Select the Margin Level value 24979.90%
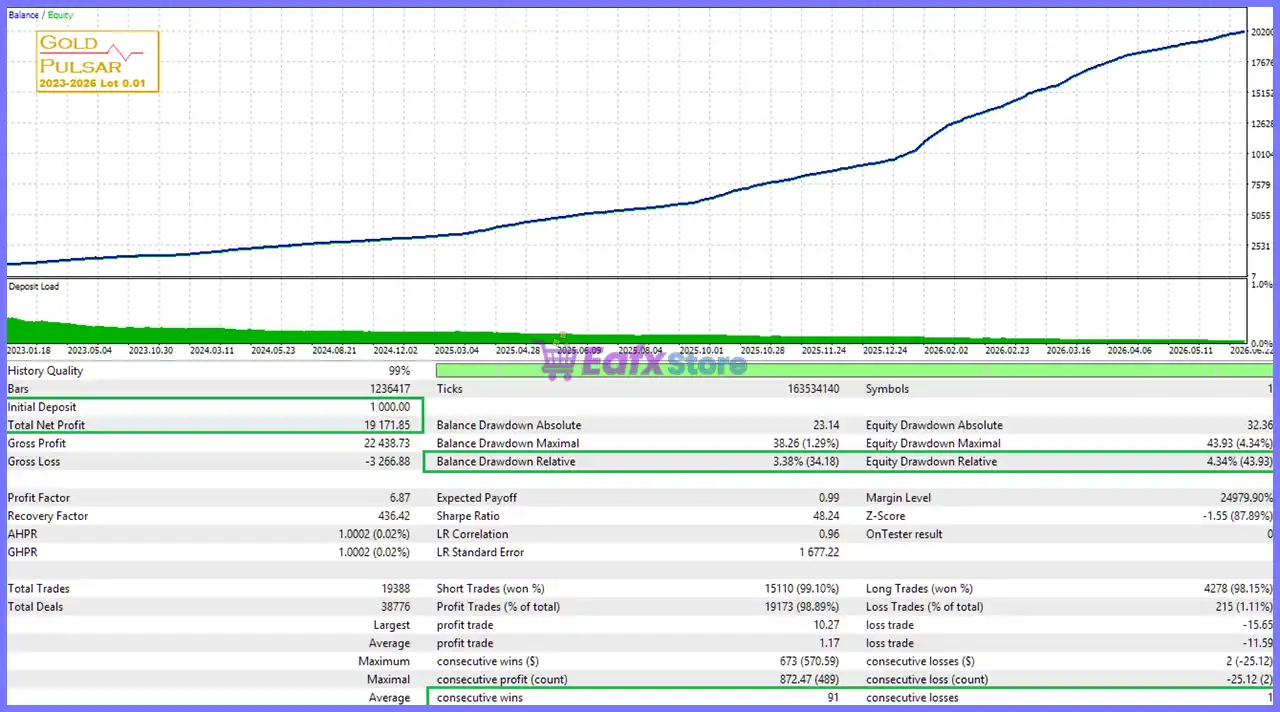This screenshot has height=712, width=1280. [1248, 498]
